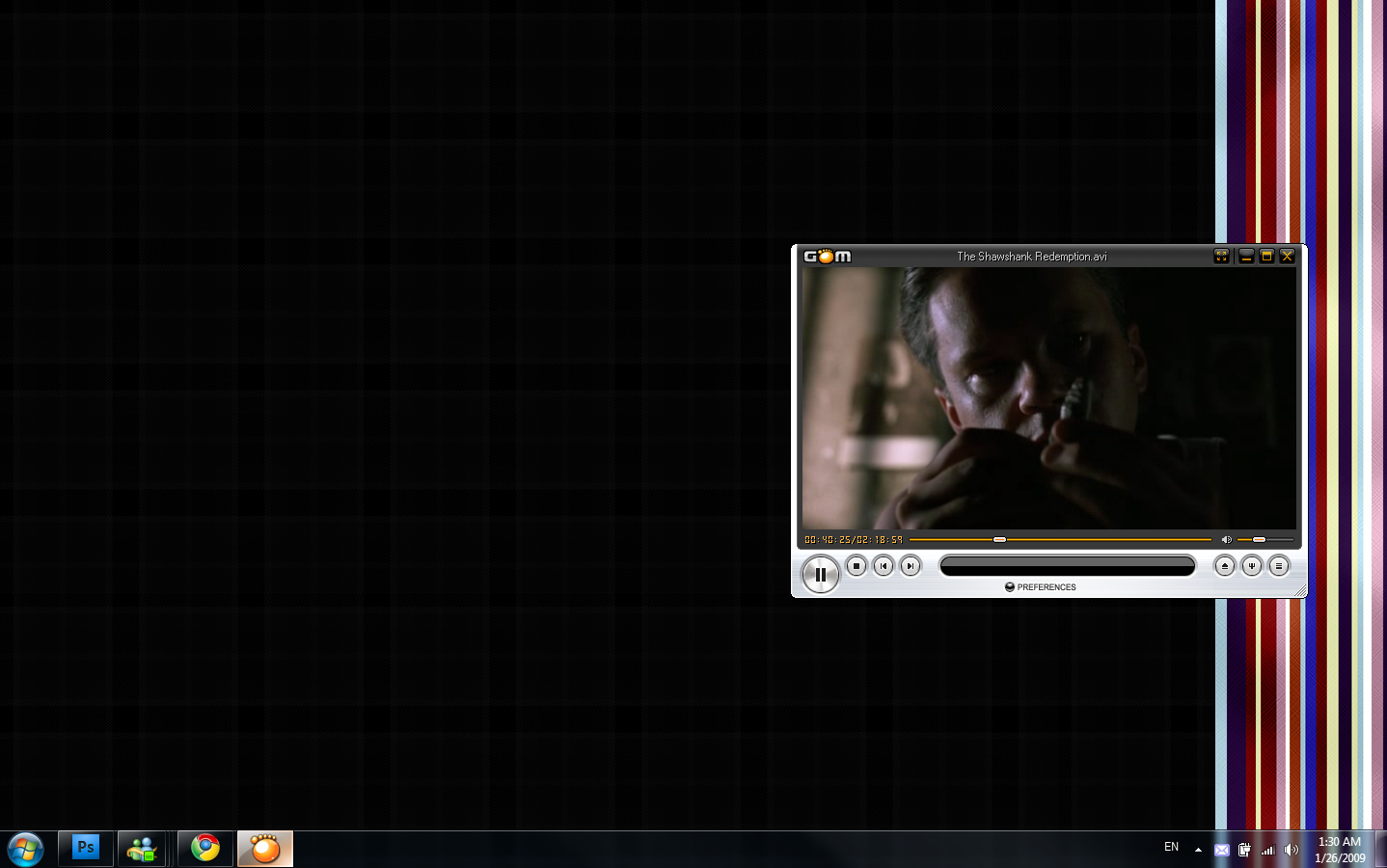The width and height of the screenshot is (1387, 868).
Task: Click the GOM Player taskbar button
Action: pyautogui.click(x=265, y=849)
